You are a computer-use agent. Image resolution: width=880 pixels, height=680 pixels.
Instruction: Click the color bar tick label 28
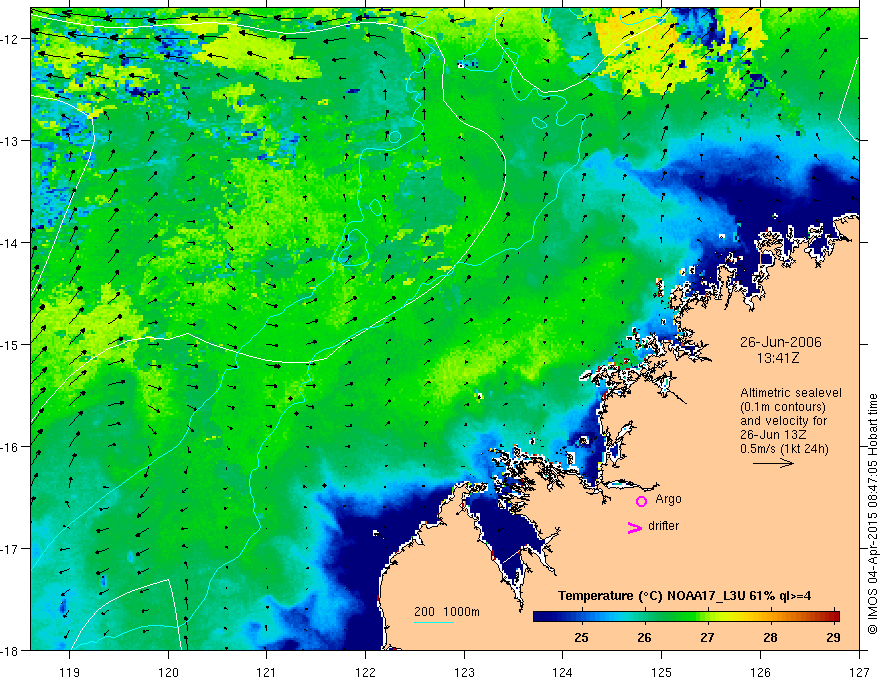pos(771,637)
